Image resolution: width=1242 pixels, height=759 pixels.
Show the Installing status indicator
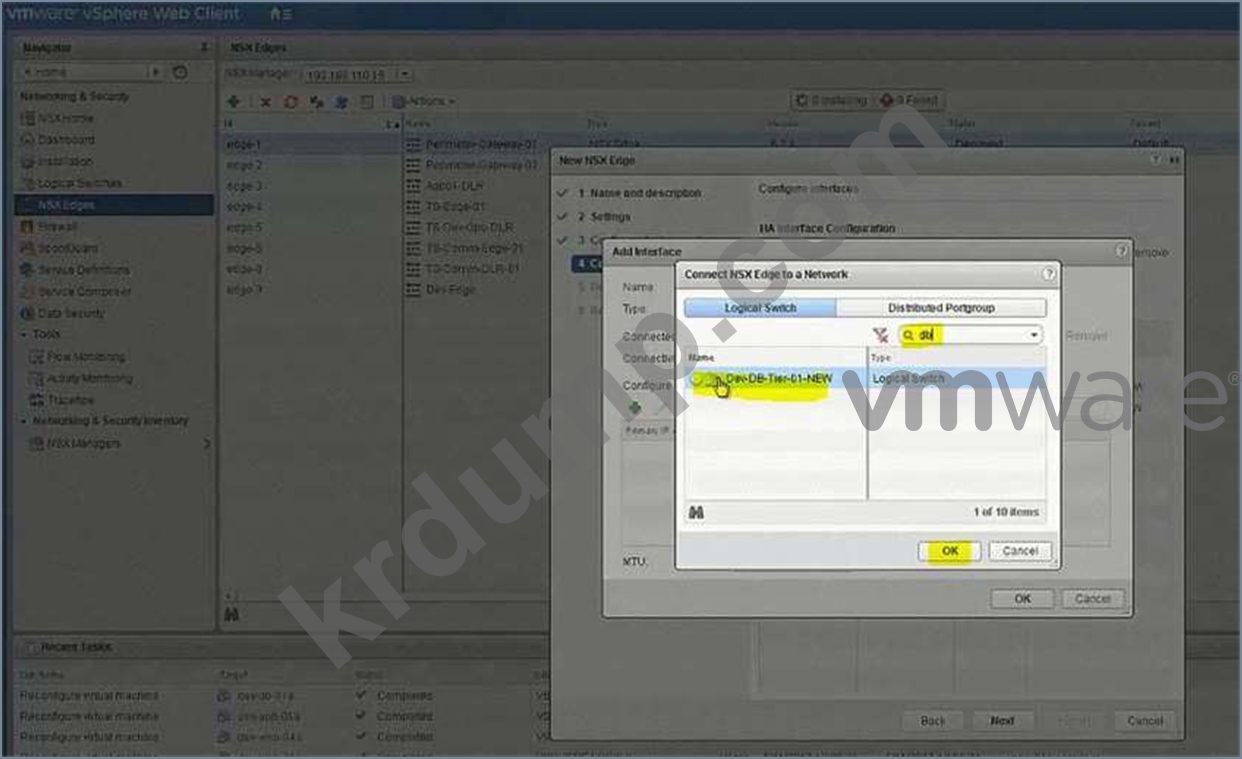click(832, 101)
